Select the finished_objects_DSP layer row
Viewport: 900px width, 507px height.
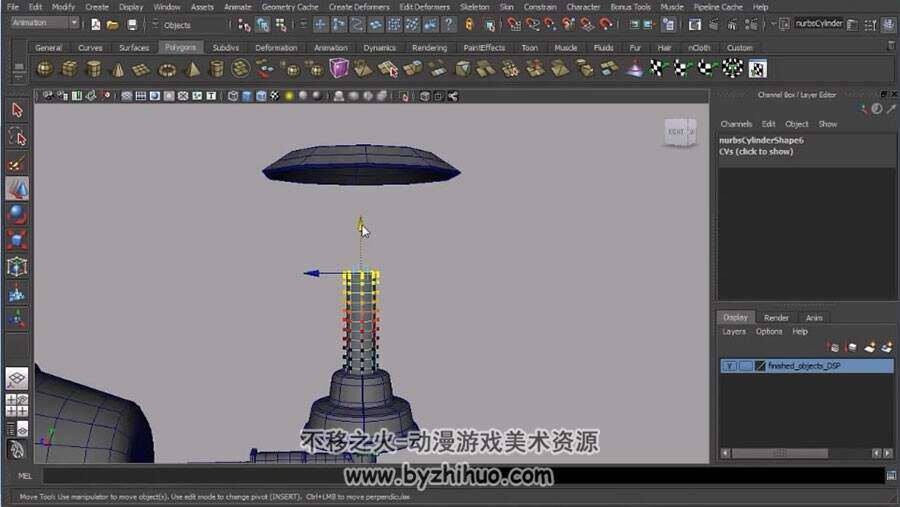coord(806,366)
